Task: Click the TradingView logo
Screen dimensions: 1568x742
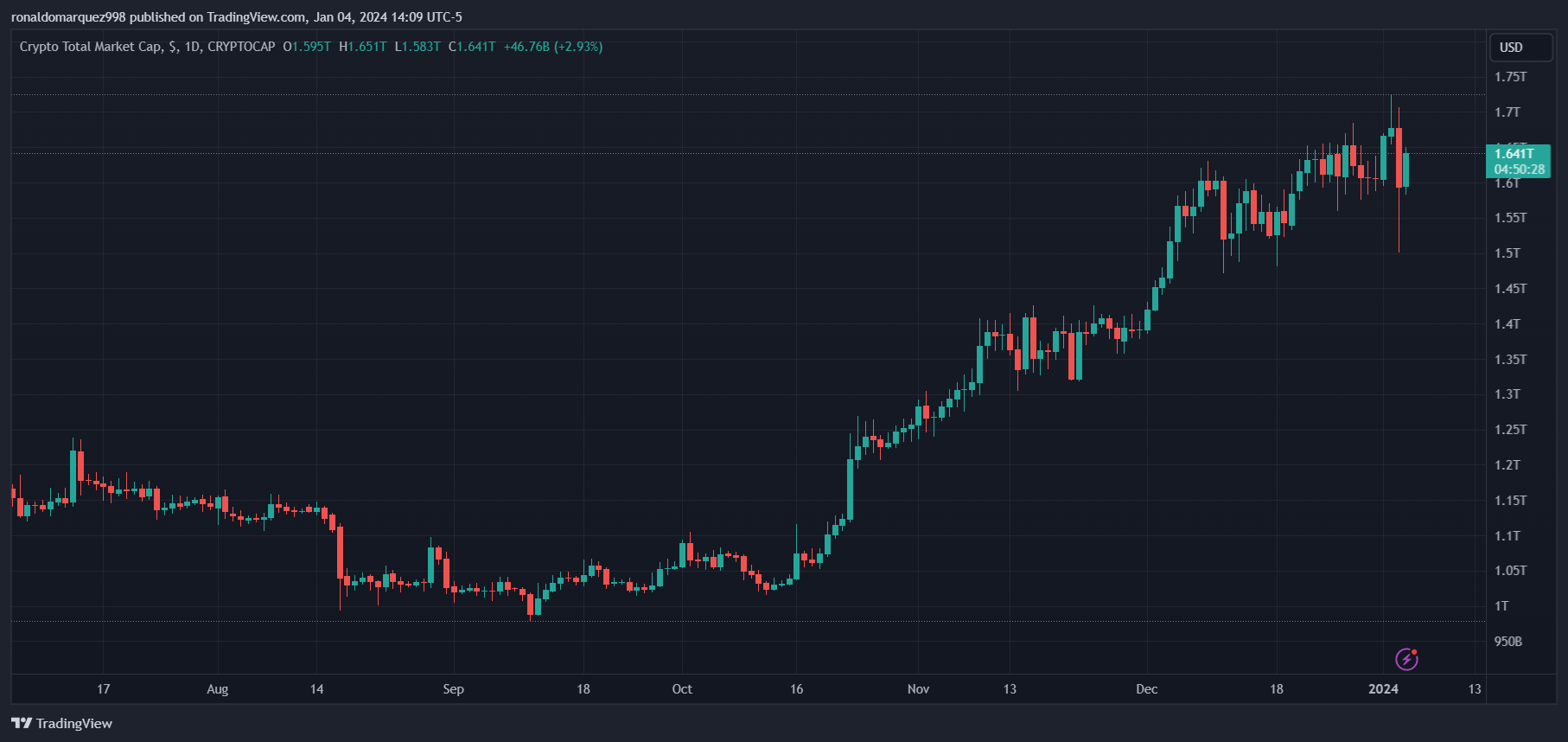Action: (61, 723)
